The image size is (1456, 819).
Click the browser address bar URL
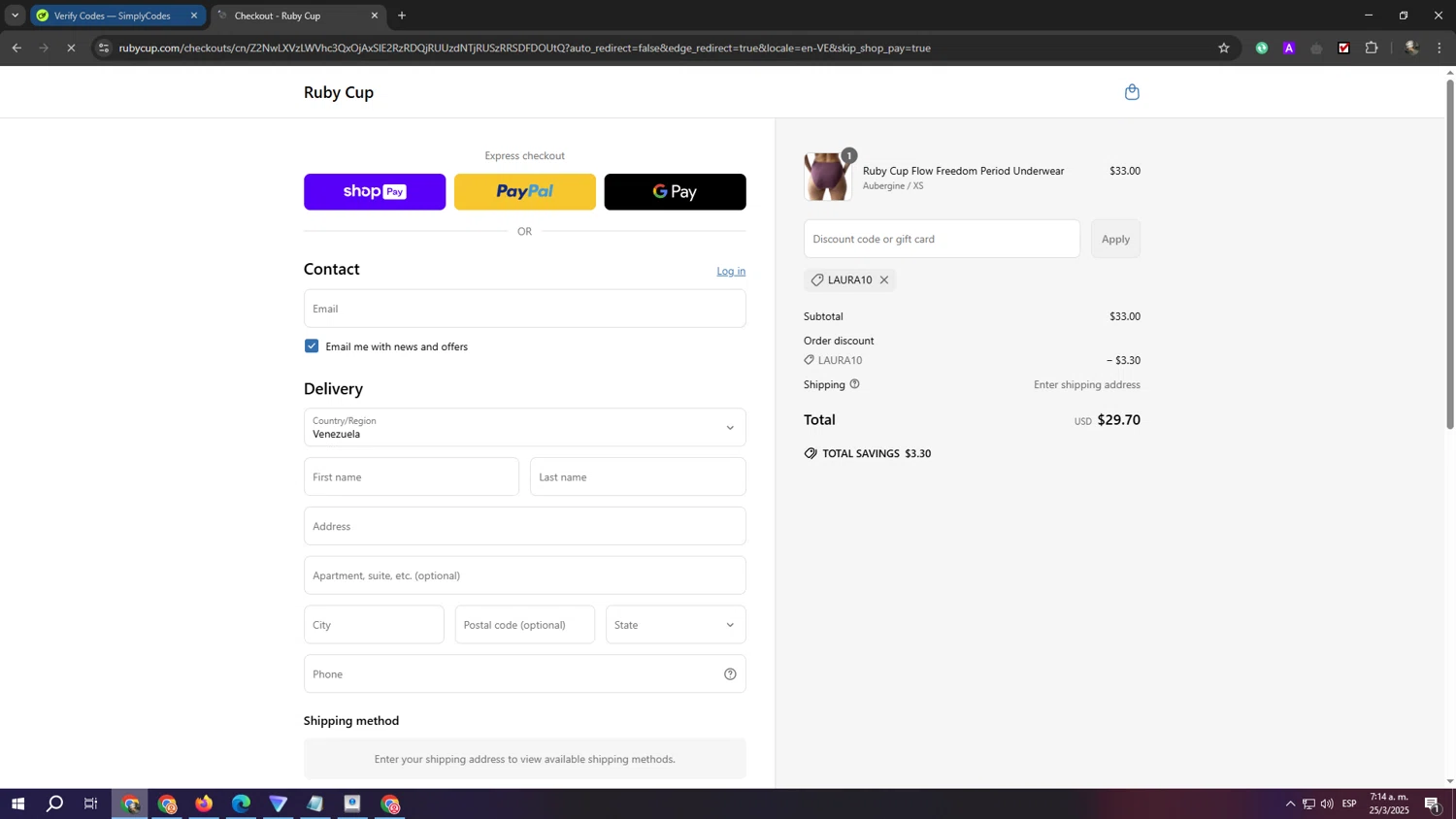click(x=524, y=48)
